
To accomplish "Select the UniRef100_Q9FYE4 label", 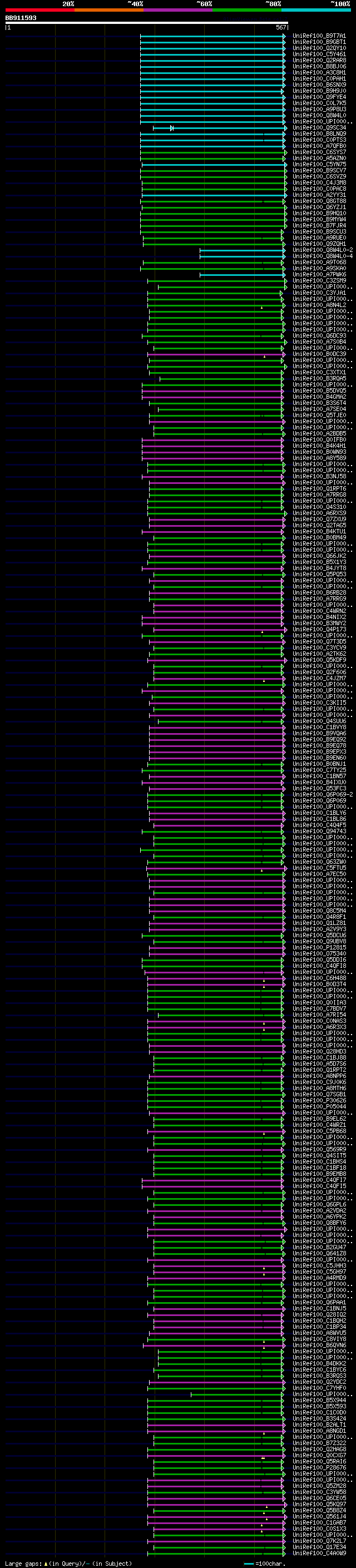I will coord(319,97).
